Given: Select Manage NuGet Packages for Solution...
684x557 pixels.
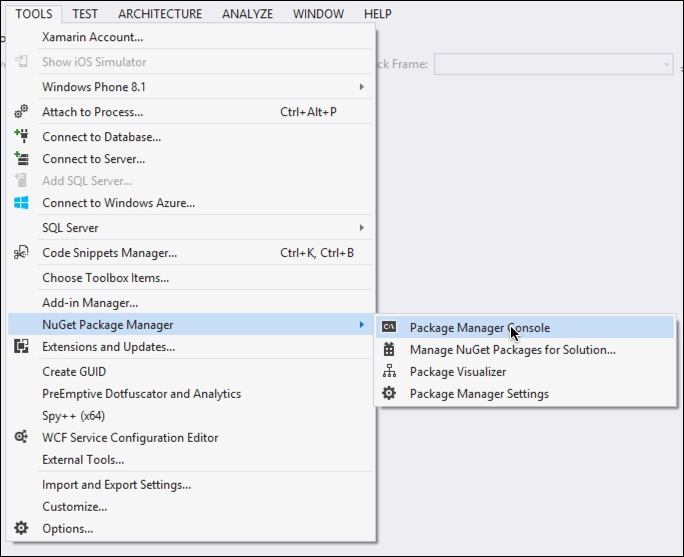Looking at the screenshot, I should 525,349.
